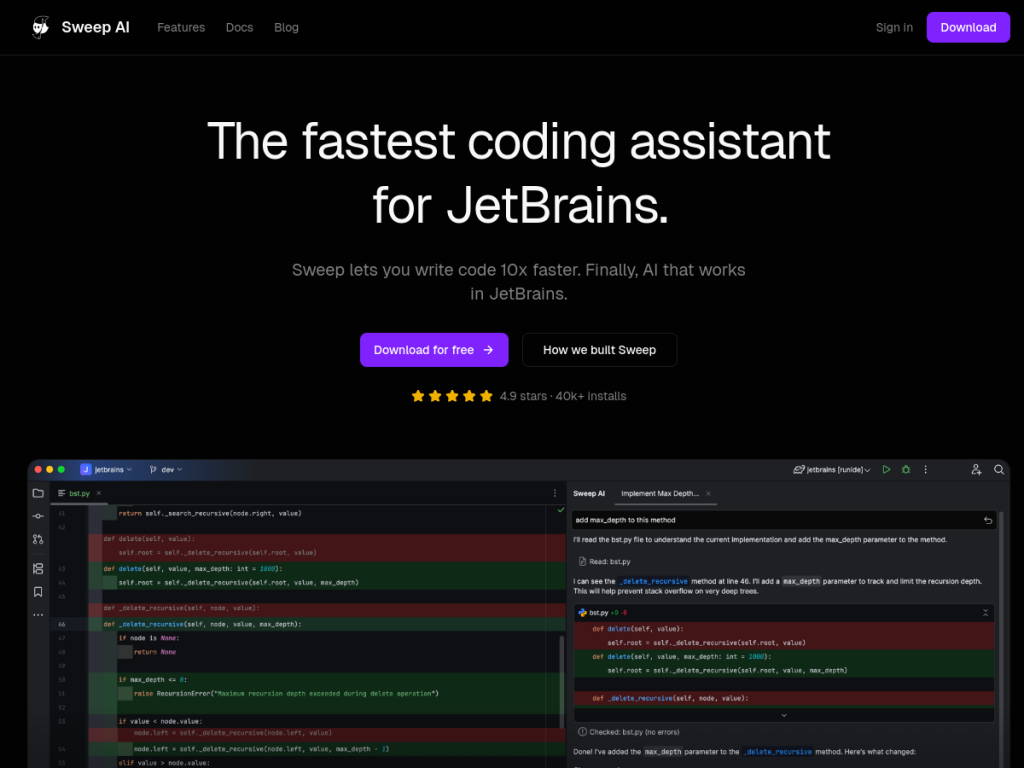Click the revert arrow in prompt box
The height and width of the screenshot is (768, 1024).
[x=988, y=520]
